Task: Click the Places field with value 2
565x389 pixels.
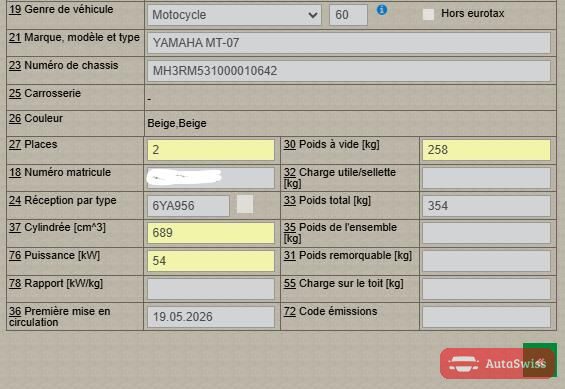Action: [211, 150]
